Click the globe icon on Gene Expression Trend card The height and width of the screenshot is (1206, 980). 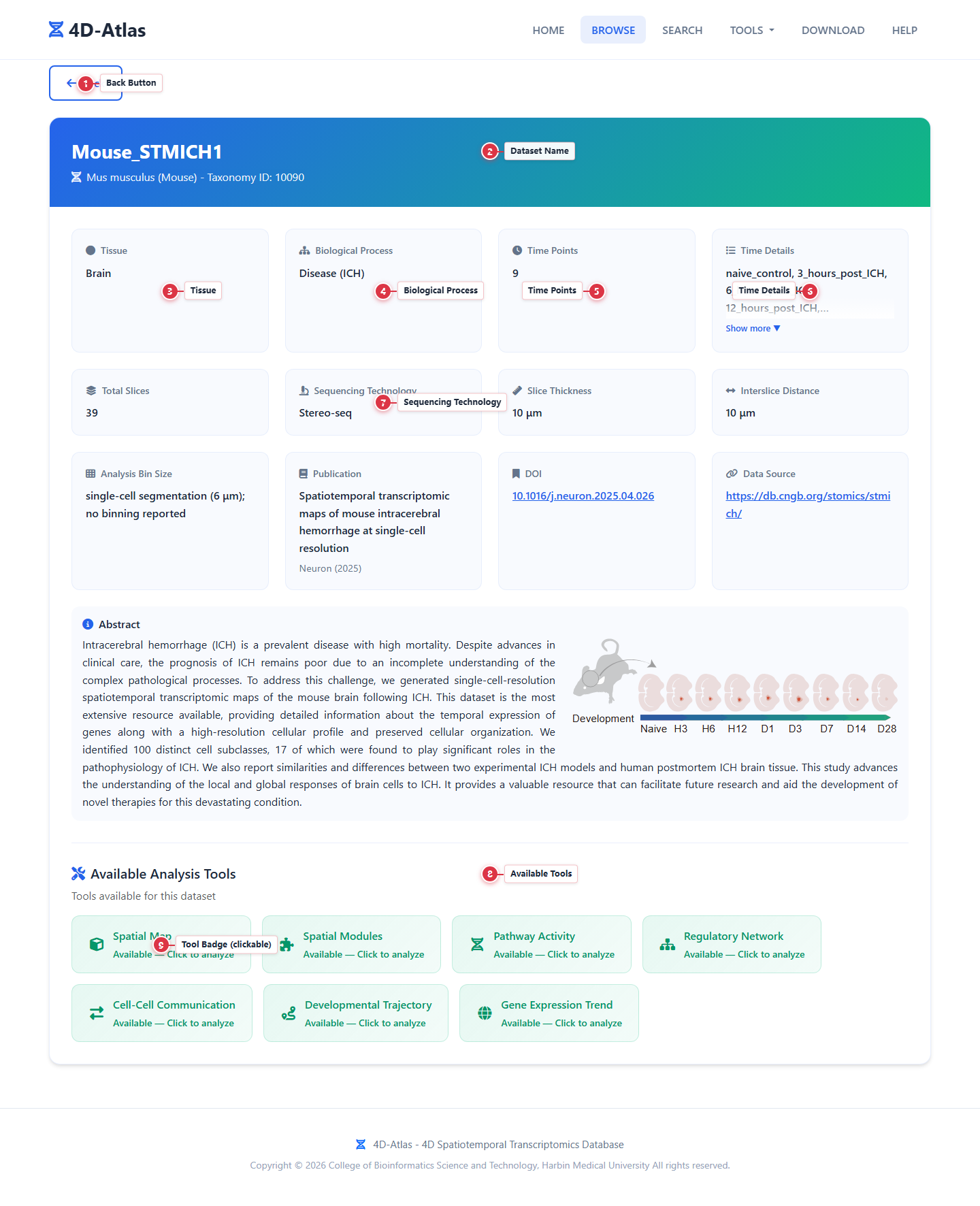pos(485,1013)
